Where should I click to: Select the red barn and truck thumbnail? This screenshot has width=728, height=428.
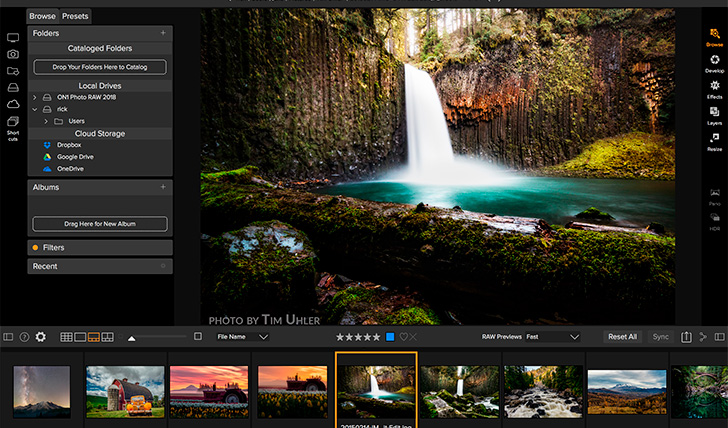click(x=125, y=392)
